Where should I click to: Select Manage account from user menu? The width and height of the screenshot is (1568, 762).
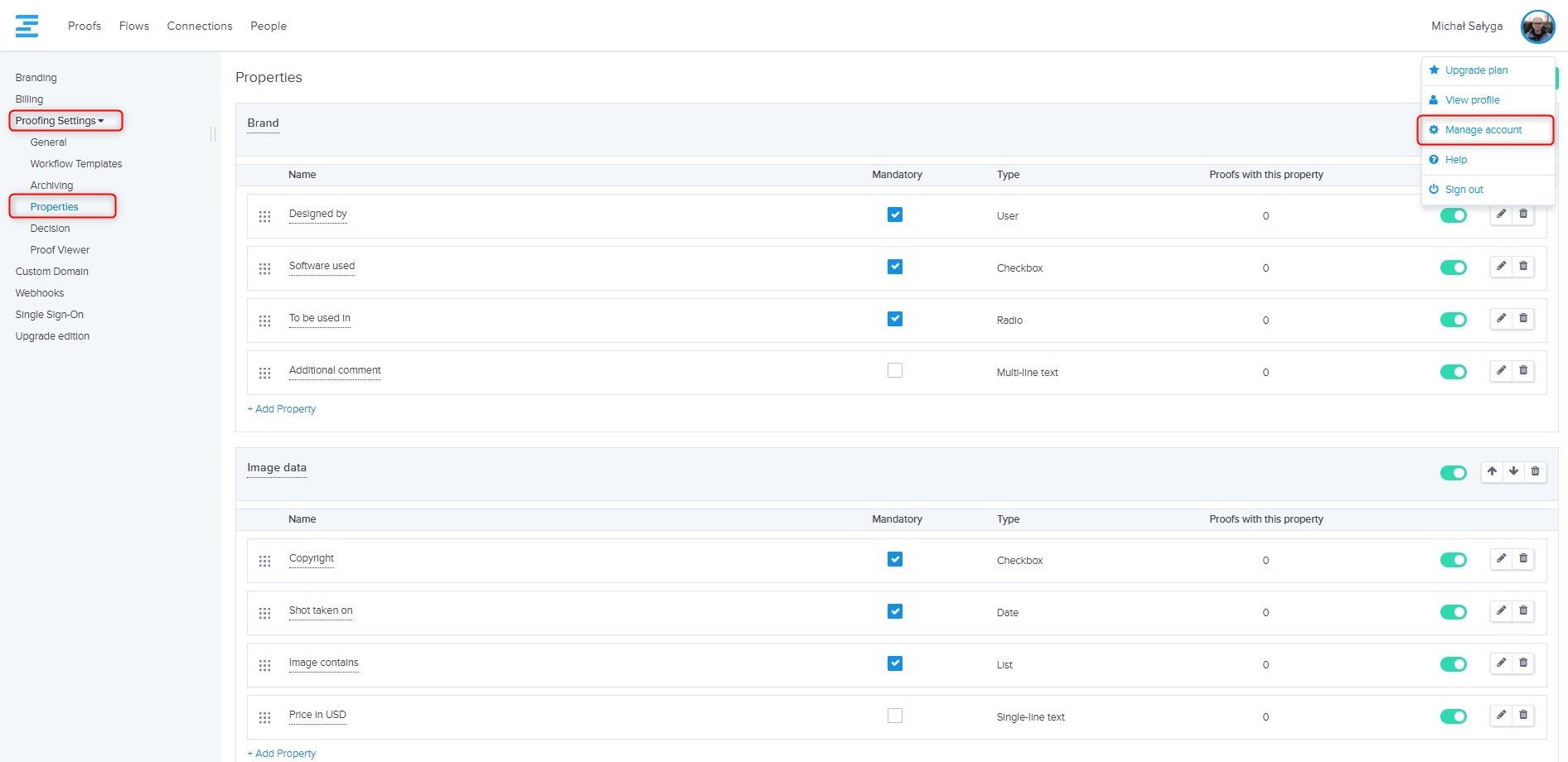[x=1483, y=130]
